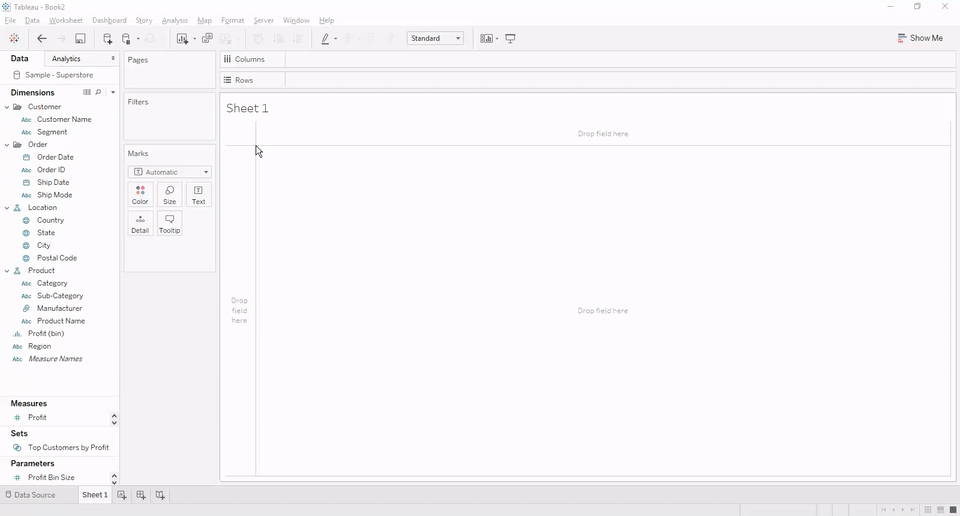Image resolution: width=960 pixels, height=516 pixels.
Task: Click the Show/Hide Cards icon
Action: coord(486,38)
